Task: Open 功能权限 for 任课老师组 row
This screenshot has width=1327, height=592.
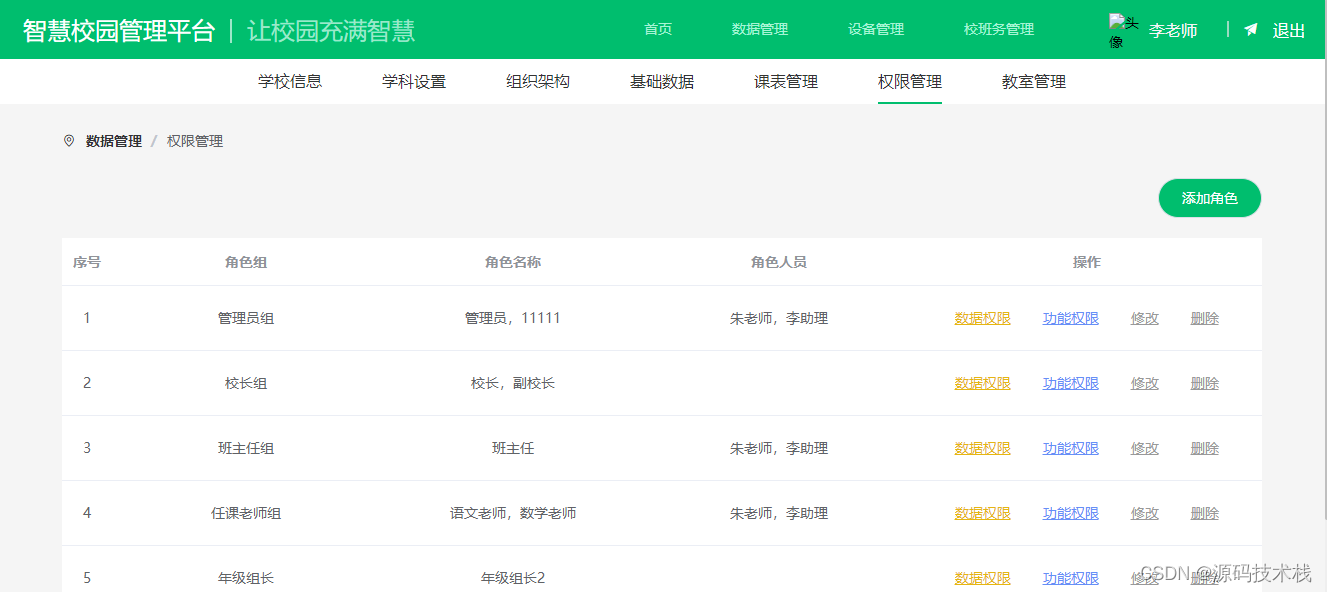Action: coord(1071,513)
